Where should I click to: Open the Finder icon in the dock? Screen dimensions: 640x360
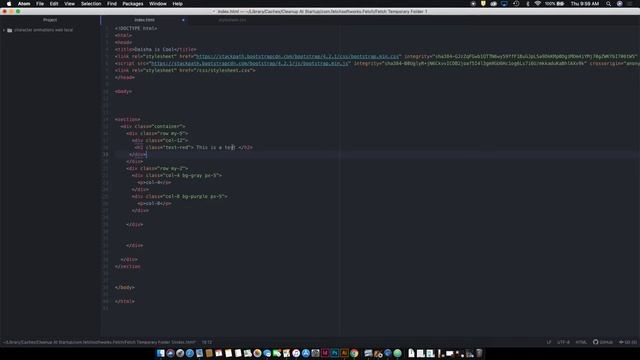(160, 353)
